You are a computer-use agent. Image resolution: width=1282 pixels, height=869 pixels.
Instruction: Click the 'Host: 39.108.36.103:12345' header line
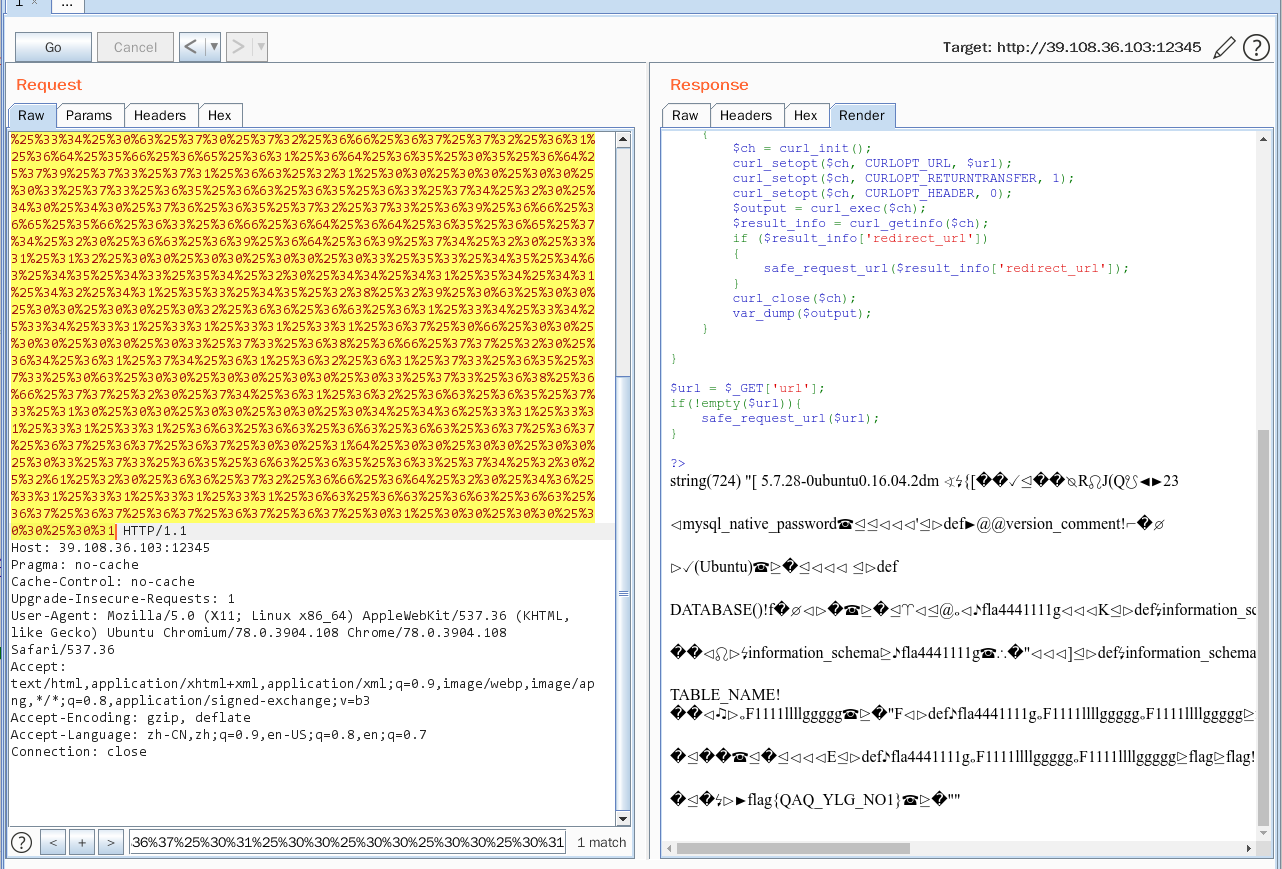click(110, 548)
